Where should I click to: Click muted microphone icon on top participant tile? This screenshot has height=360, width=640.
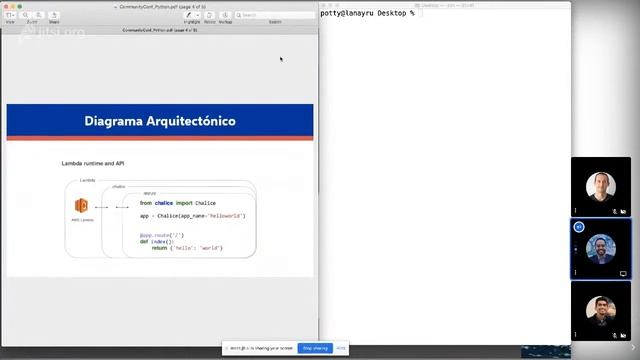click(x=615, y=211)
